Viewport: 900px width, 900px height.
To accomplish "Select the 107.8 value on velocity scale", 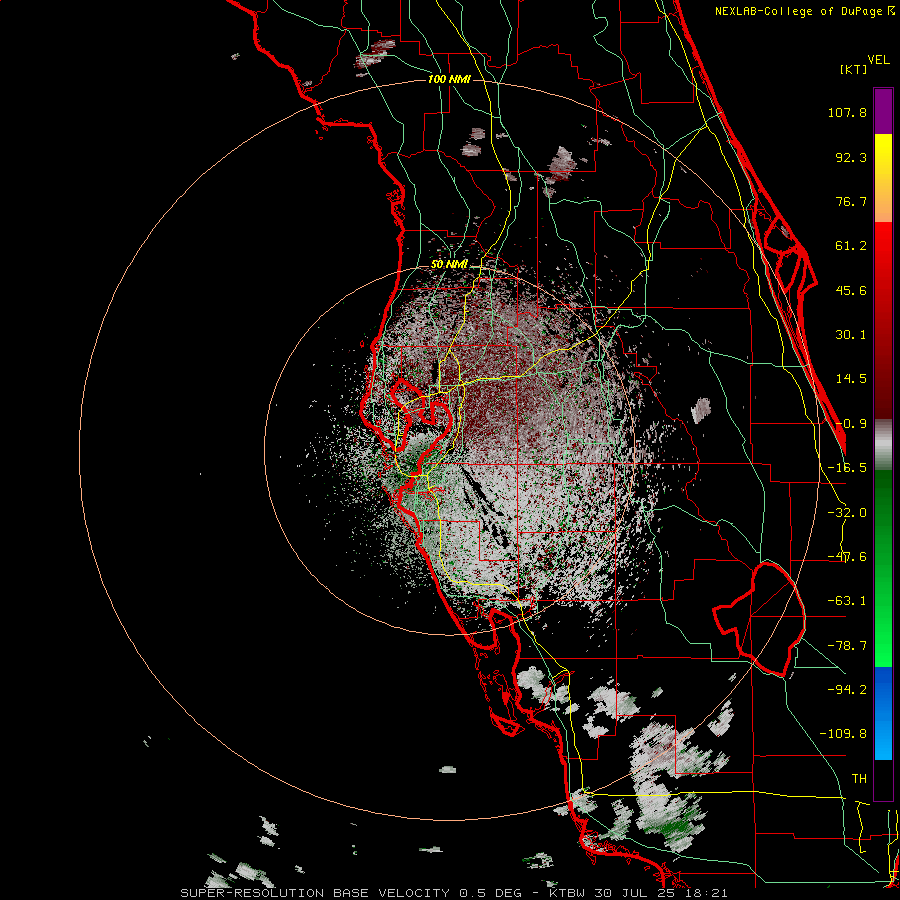I will (x=847, y=112).
